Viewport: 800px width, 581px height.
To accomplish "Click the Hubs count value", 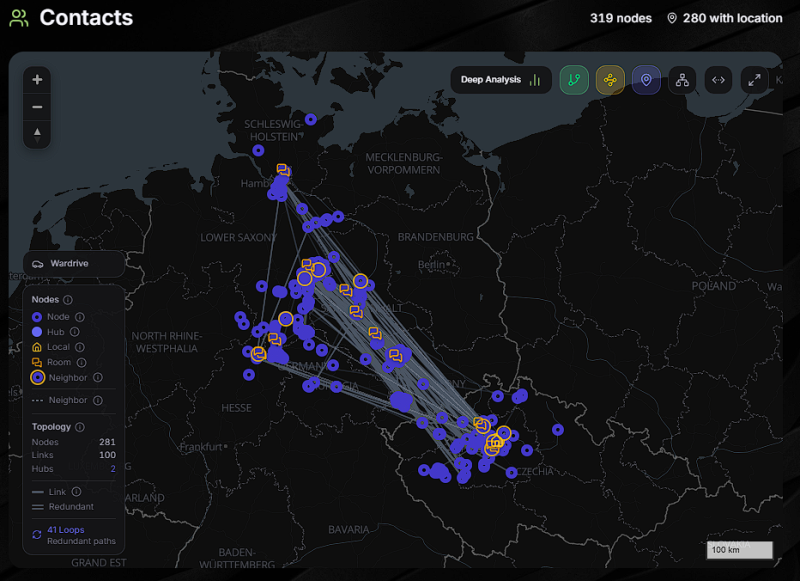I will tap(113, 469).
